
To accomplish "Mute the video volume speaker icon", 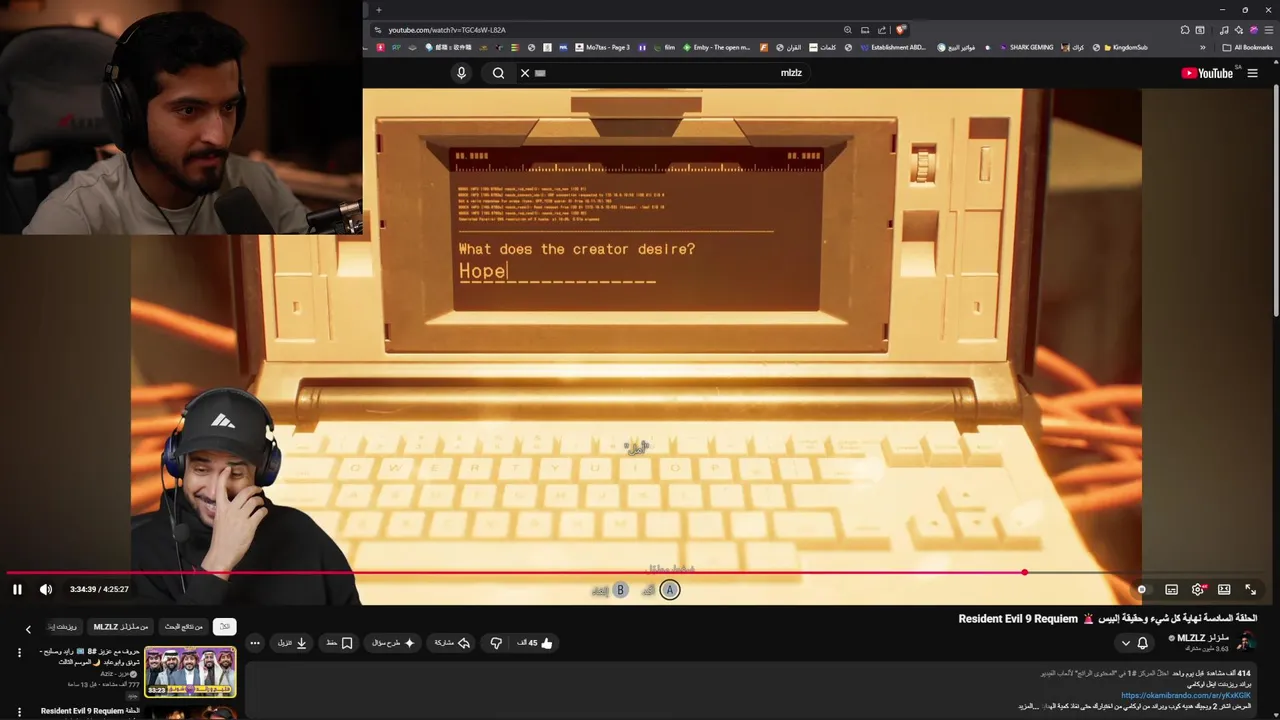I will (46, 589).
